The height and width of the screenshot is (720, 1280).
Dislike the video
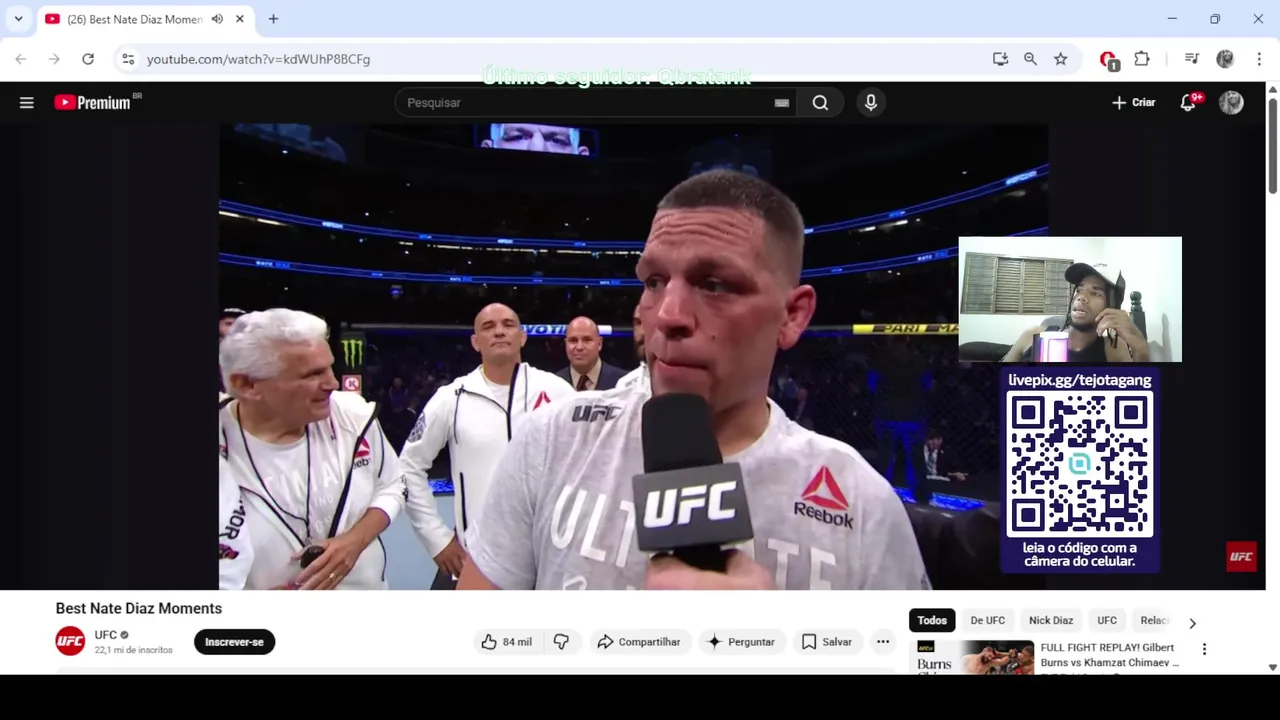click(x=561, y=642)
